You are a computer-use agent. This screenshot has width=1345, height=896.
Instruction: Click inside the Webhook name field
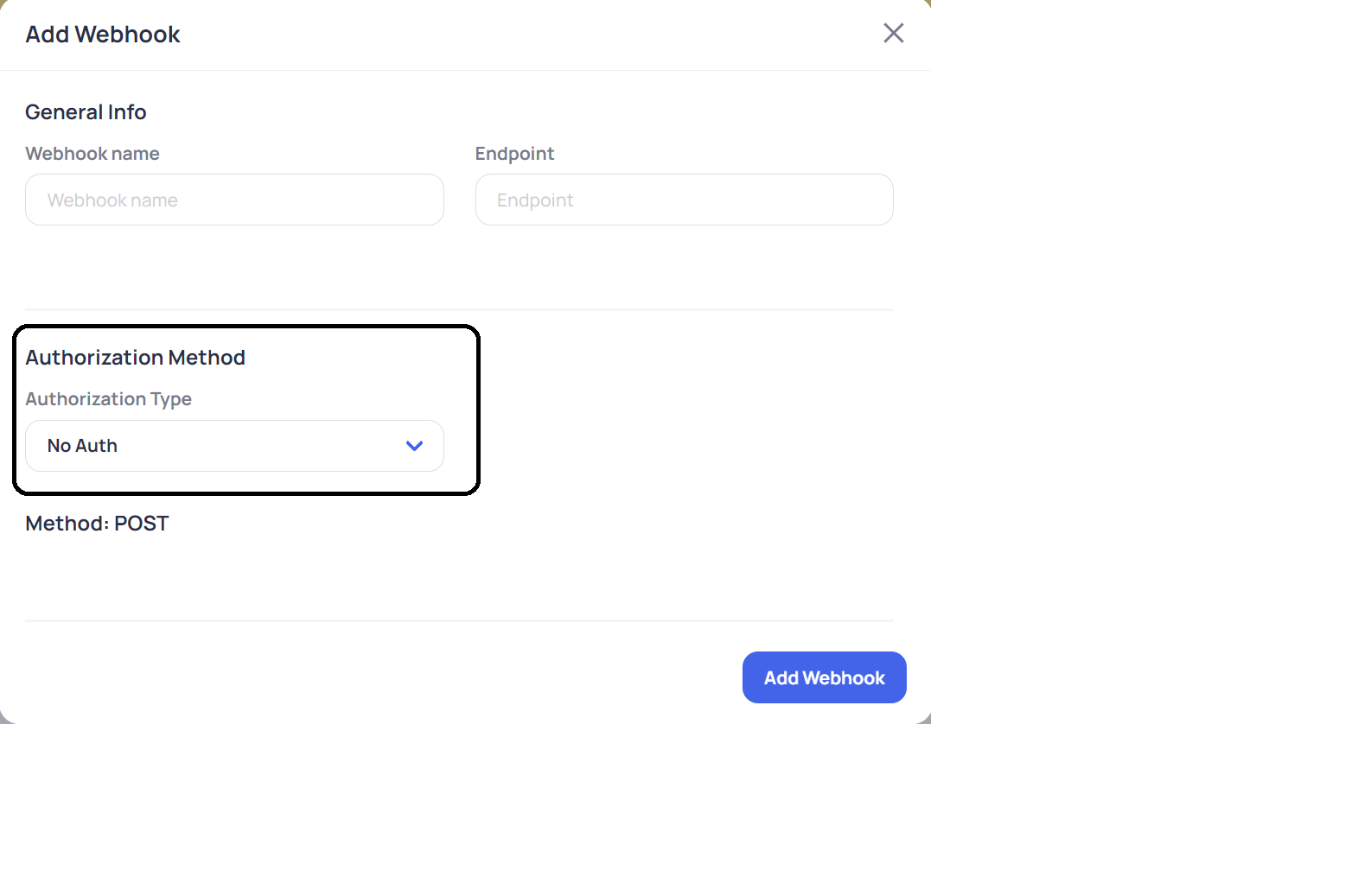point(234,200)
